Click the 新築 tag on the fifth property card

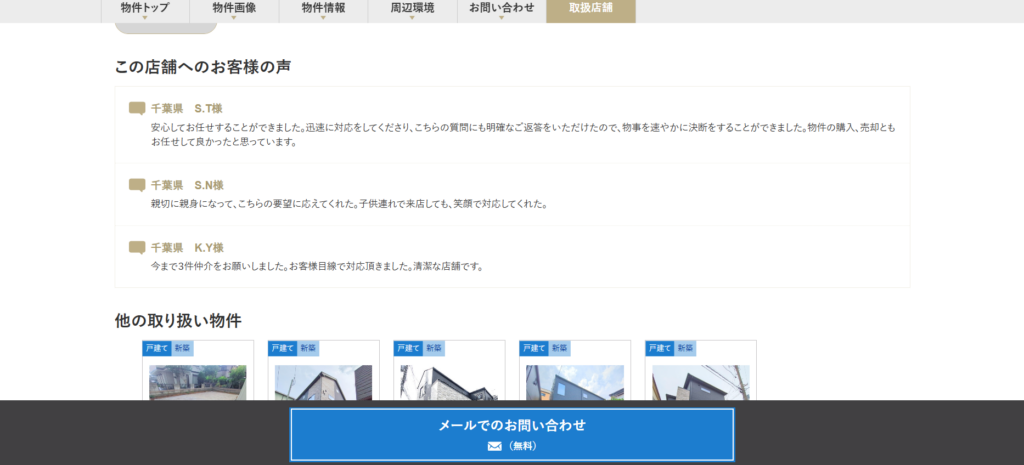685,348
